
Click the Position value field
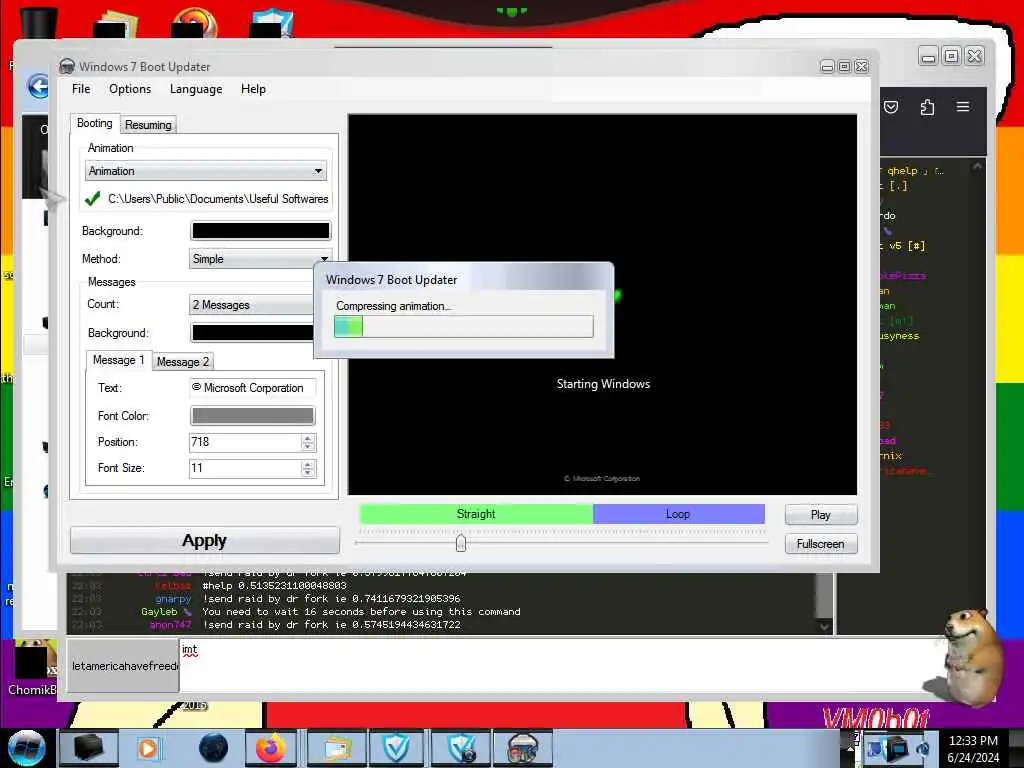pos(246,442)
